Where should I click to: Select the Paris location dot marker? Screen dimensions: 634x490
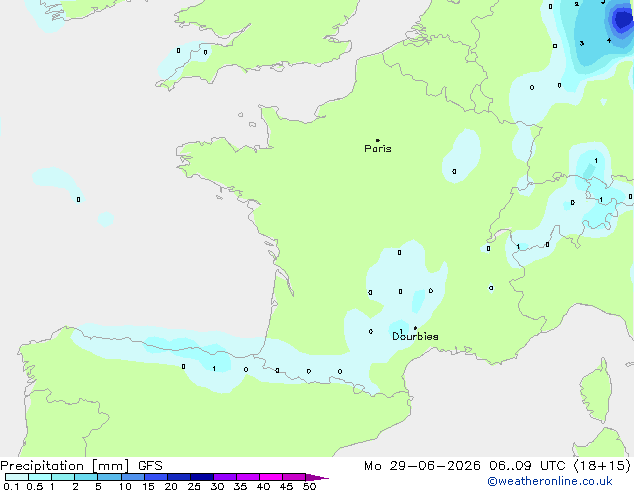click(x=378, y=140)
